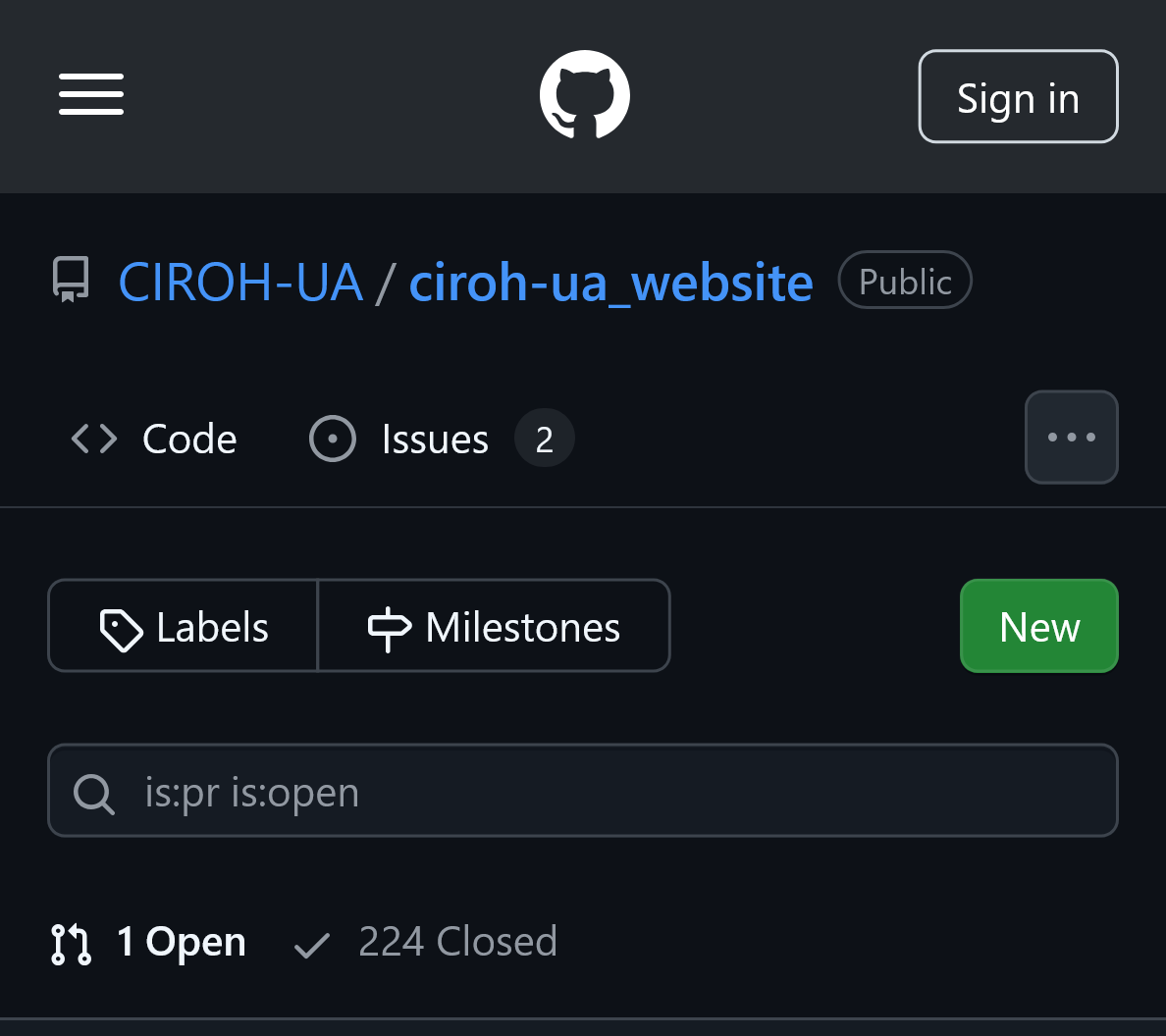Click the is:pr is:open search field

click(x=583, y=791)
